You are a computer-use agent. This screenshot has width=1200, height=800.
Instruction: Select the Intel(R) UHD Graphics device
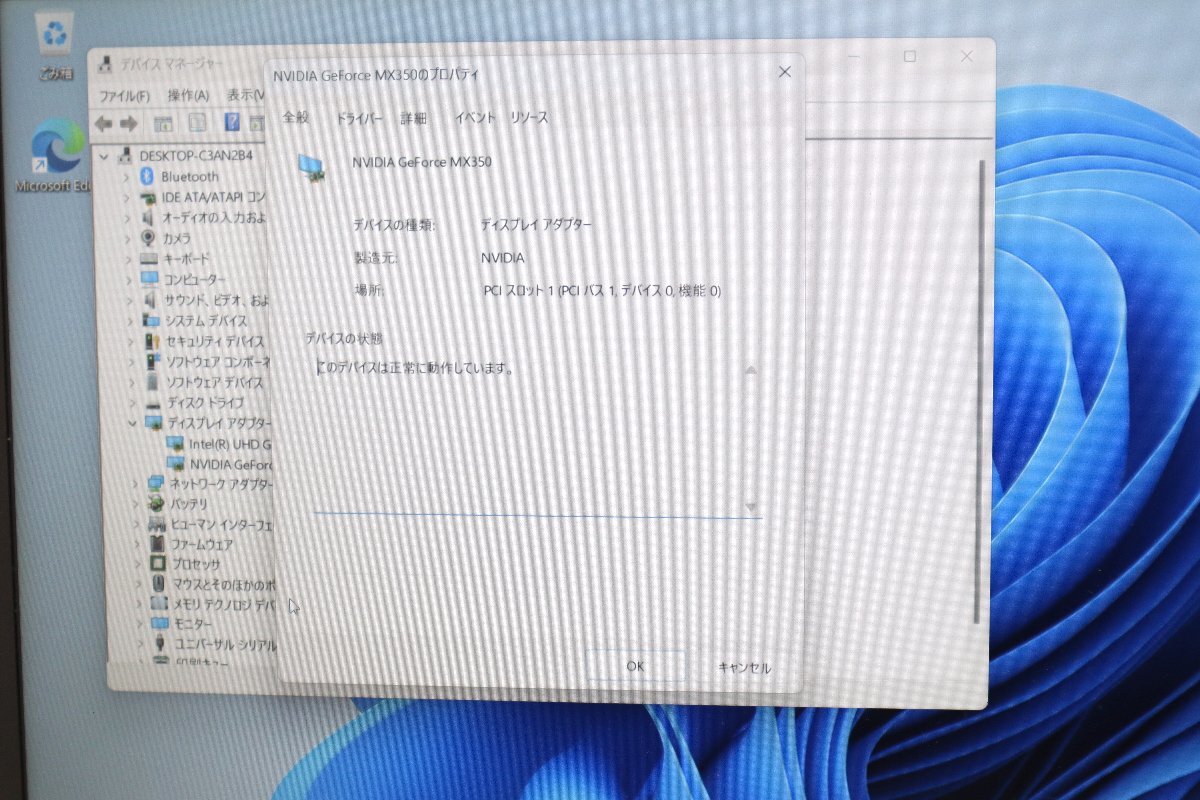click(221, 444)
